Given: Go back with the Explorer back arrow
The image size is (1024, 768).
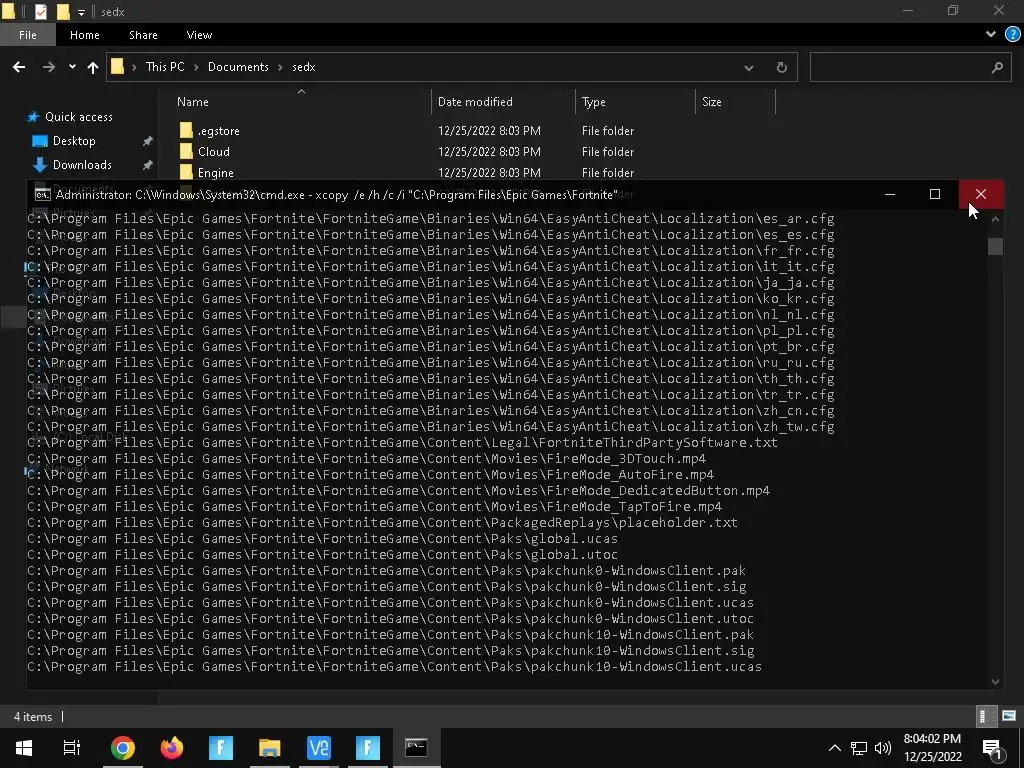Looking at the screenshot, I should click(19, 67).
